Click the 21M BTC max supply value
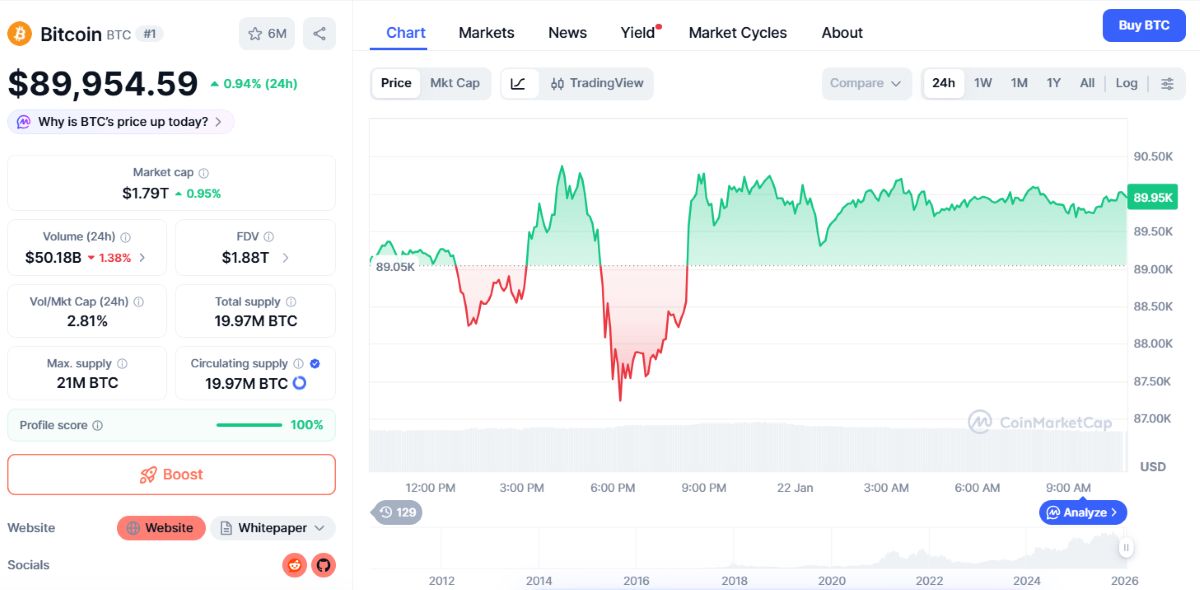Viewport: 1200px width, 590px height. [x=87, y=383]
